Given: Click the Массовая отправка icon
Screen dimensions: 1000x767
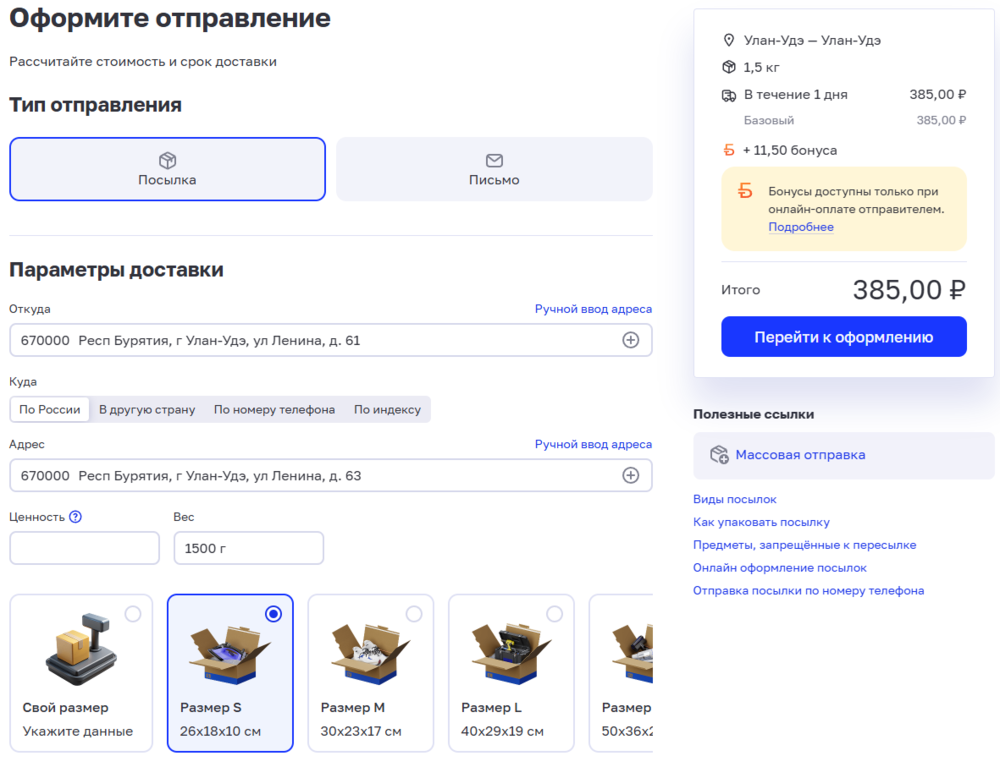Looking at the screenshot, I should point(717,455).
